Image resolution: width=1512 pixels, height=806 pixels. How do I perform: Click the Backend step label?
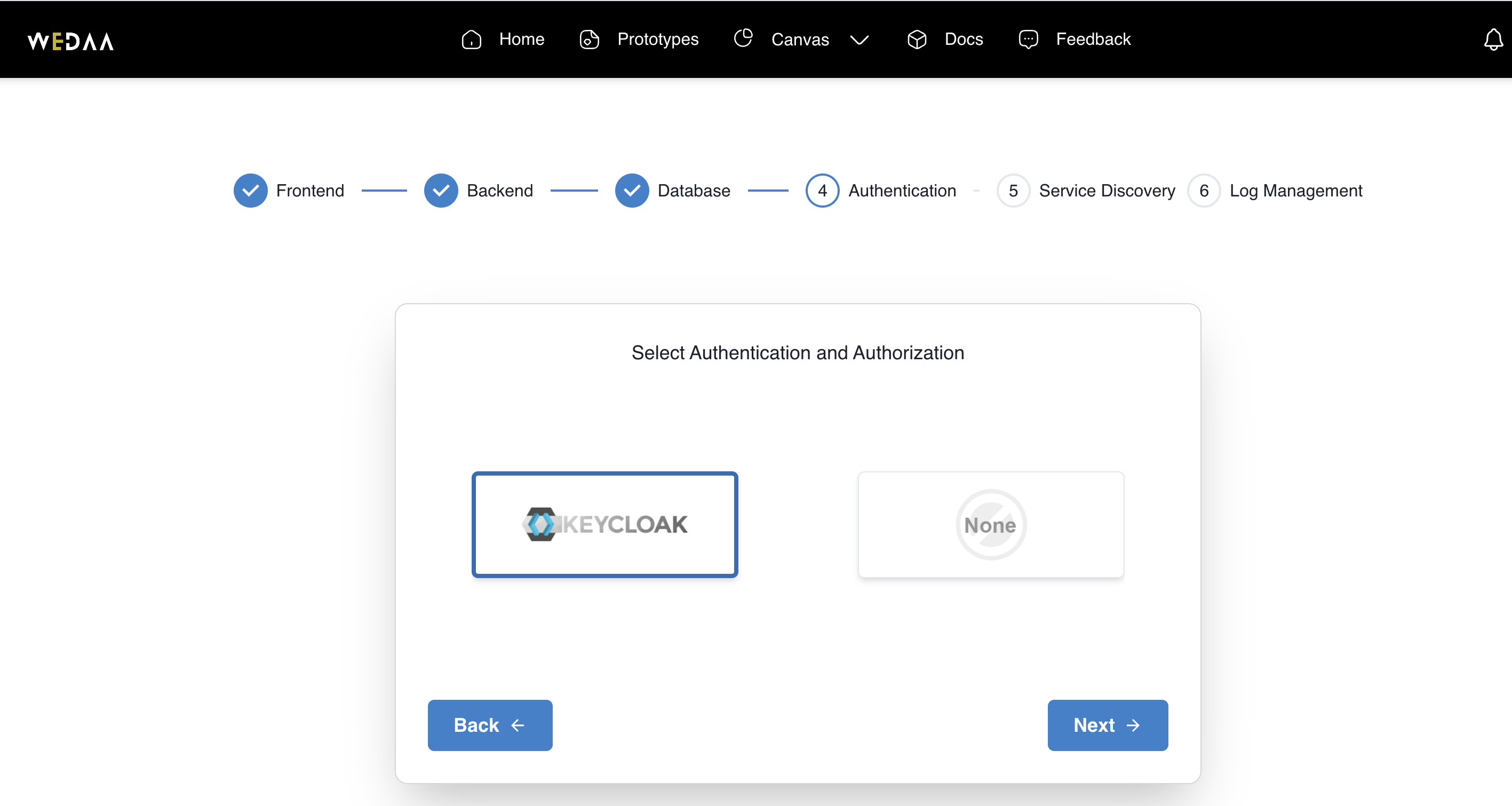pyautogui.click(x=500, y=191)
